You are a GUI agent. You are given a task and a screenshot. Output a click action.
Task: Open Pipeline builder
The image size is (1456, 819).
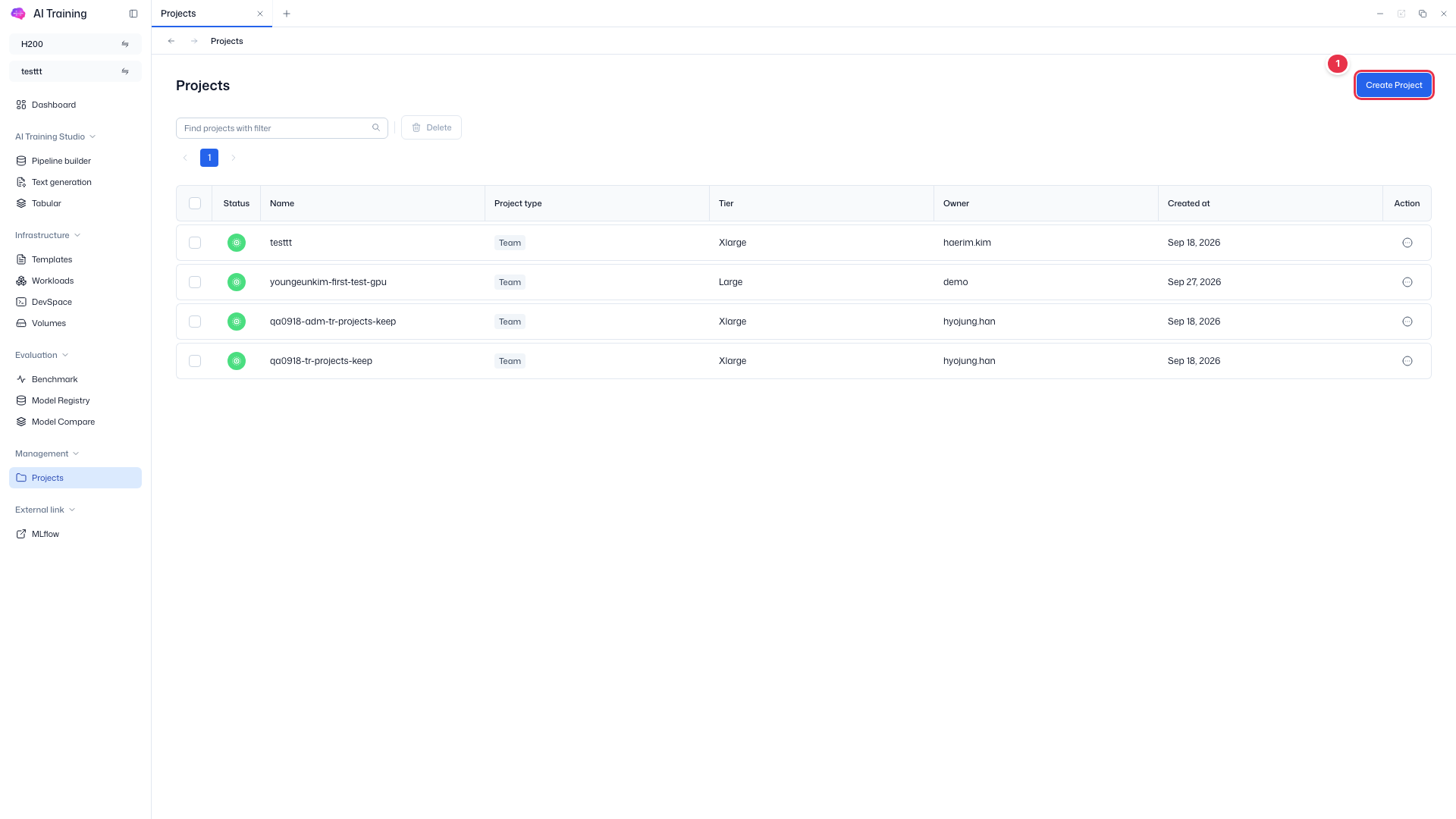75,161
